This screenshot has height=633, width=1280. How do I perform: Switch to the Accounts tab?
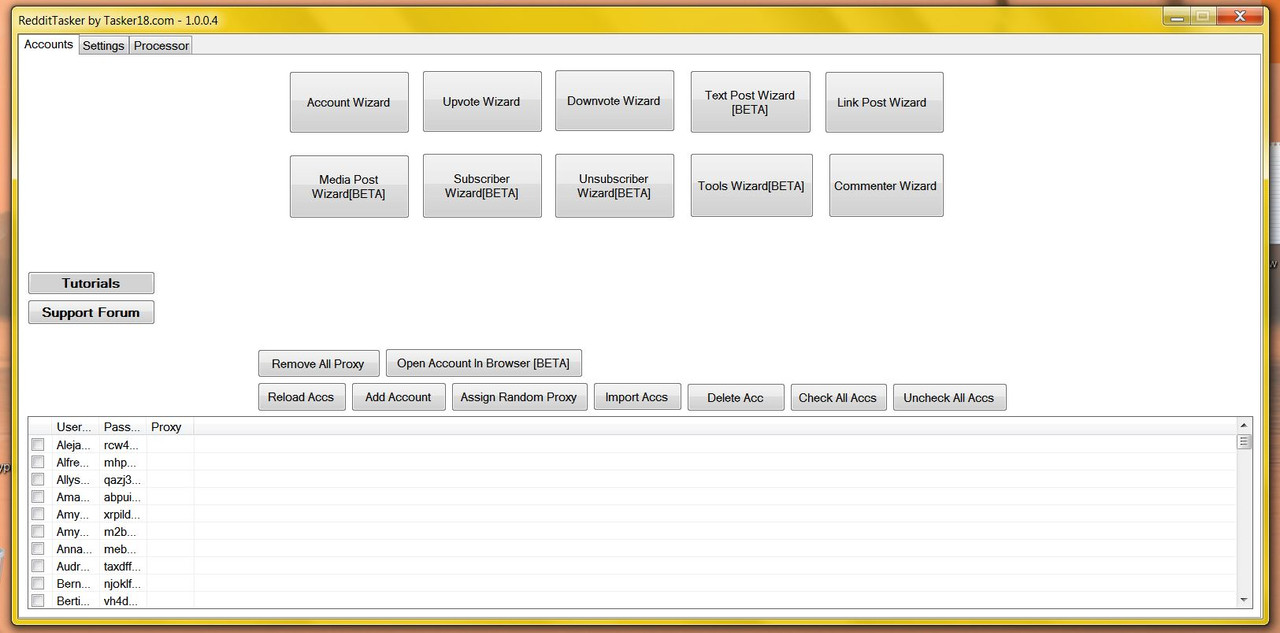click(x=49, y=44)
